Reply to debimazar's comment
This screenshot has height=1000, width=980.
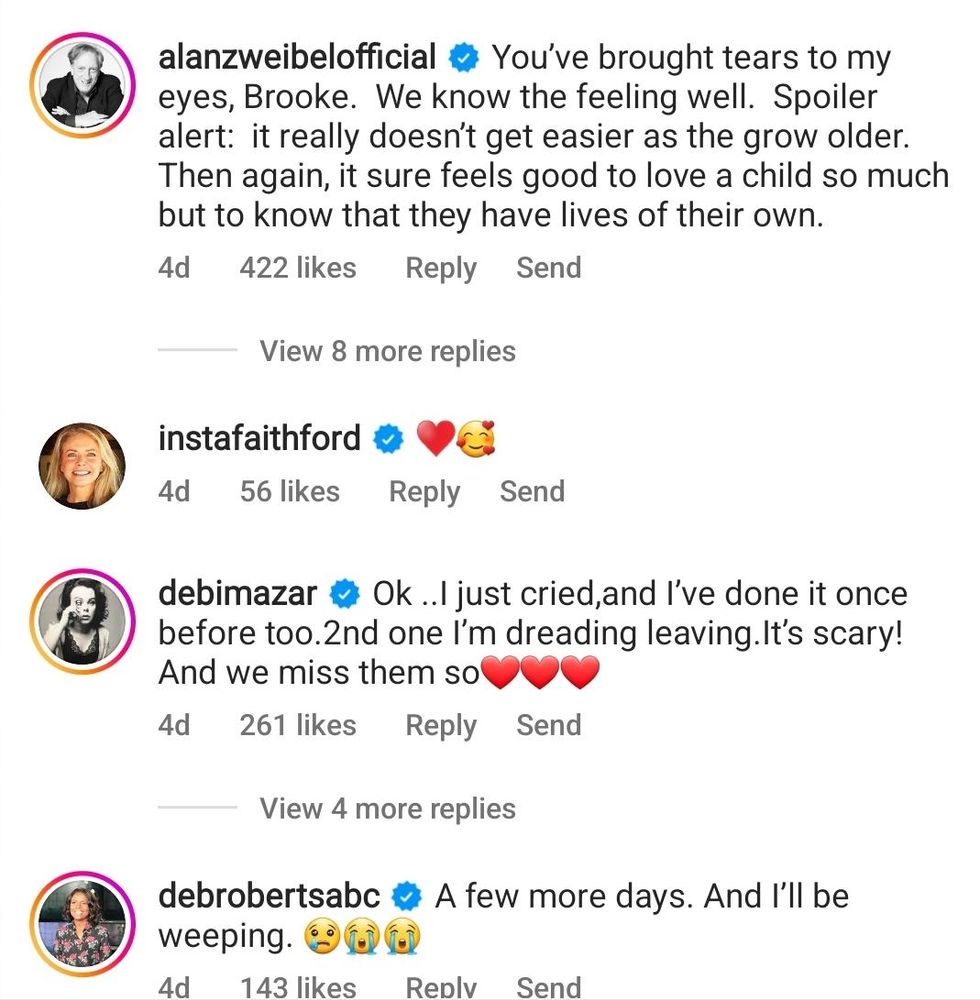click(x=441, y=725)
